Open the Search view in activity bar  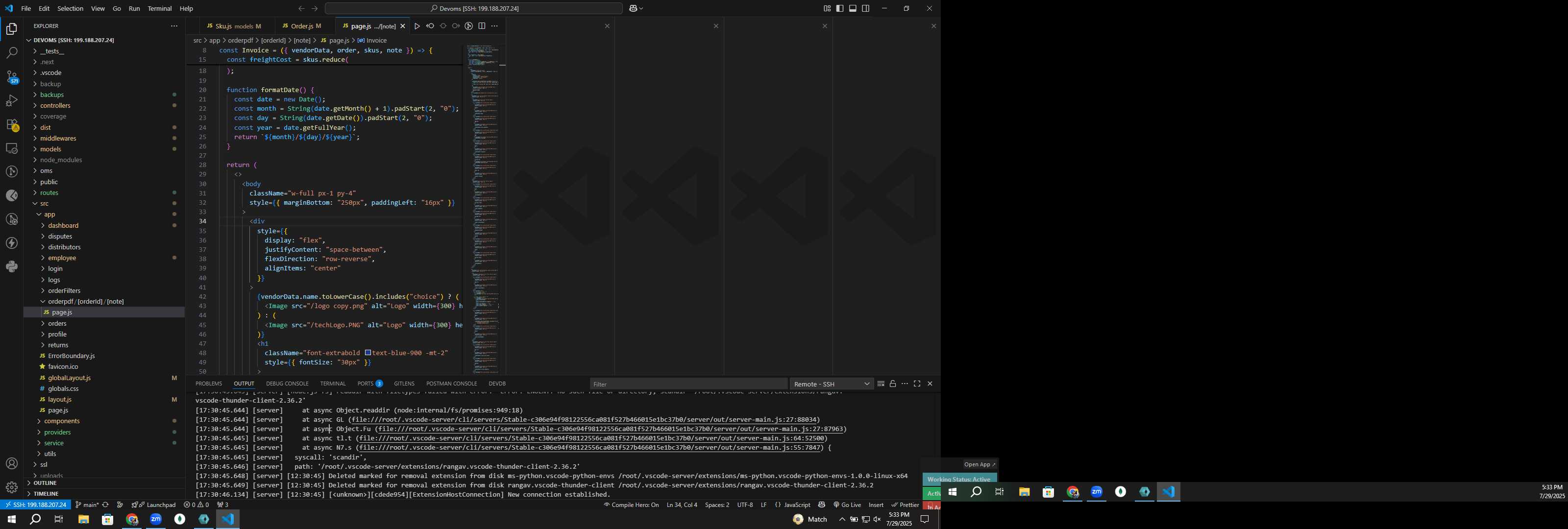[x=12, y=53]
